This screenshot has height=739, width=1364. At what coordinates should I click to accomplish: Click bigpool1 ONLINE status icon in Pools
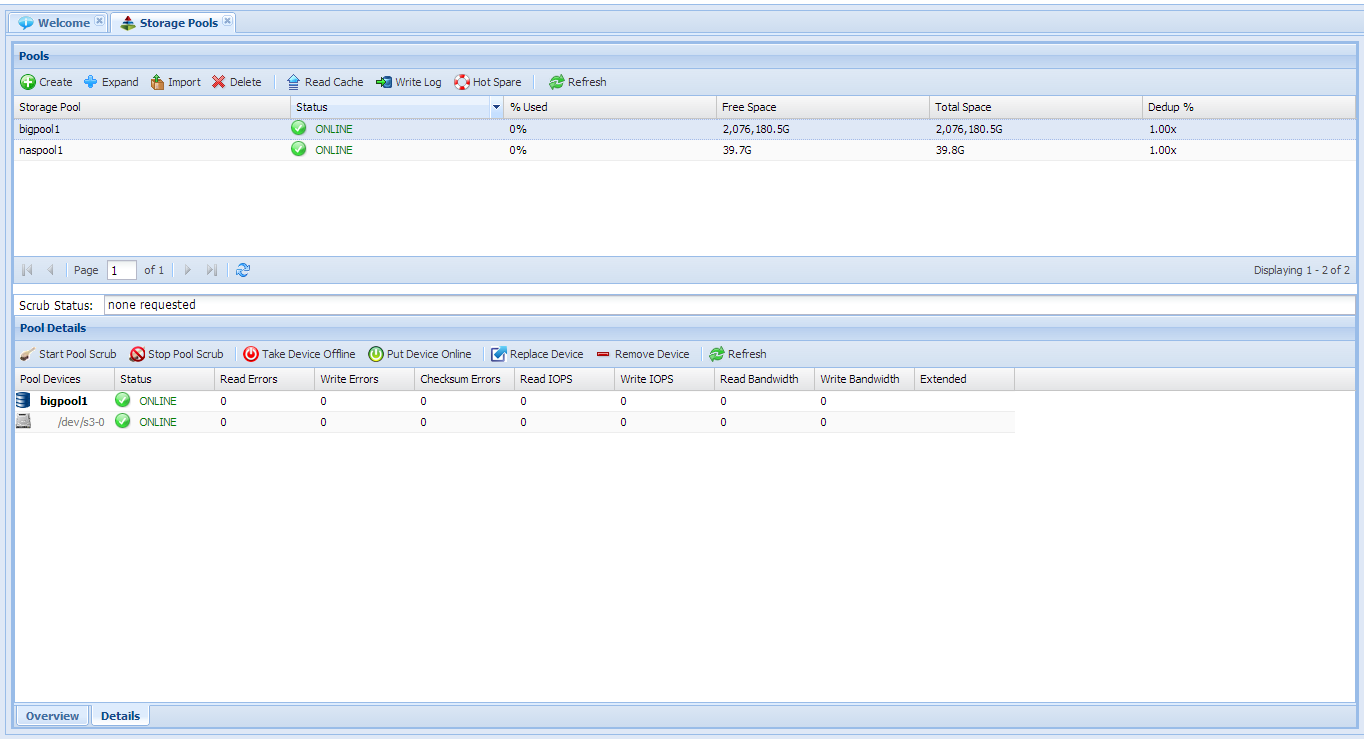[x=298, y=128]
